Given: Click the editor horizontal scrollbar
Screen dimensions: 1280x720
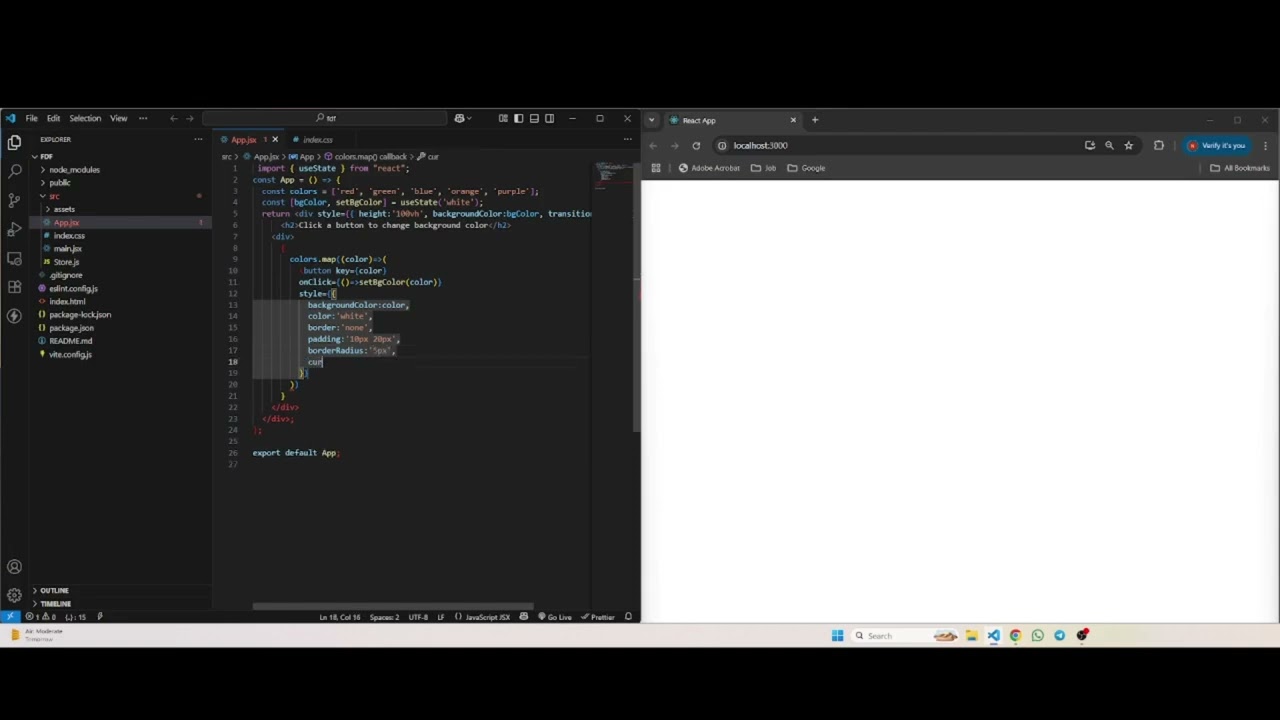Looking at the screenshot, I should pos(393,606).
